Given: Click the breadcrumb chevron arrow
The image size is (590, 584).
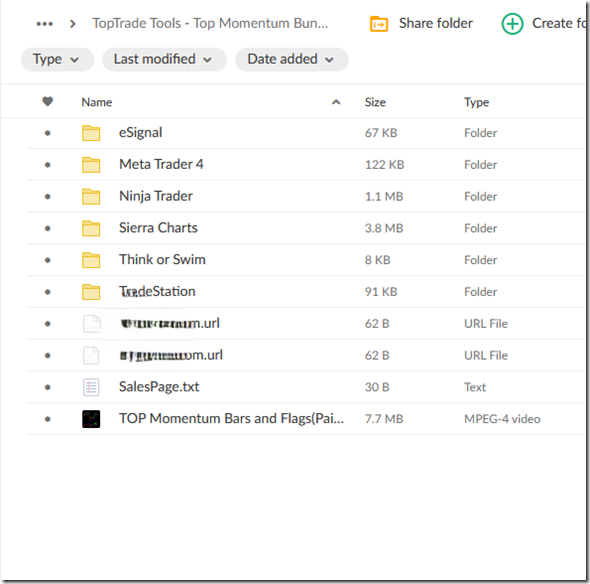Looking at the screenshot, I should pos(73,24).
